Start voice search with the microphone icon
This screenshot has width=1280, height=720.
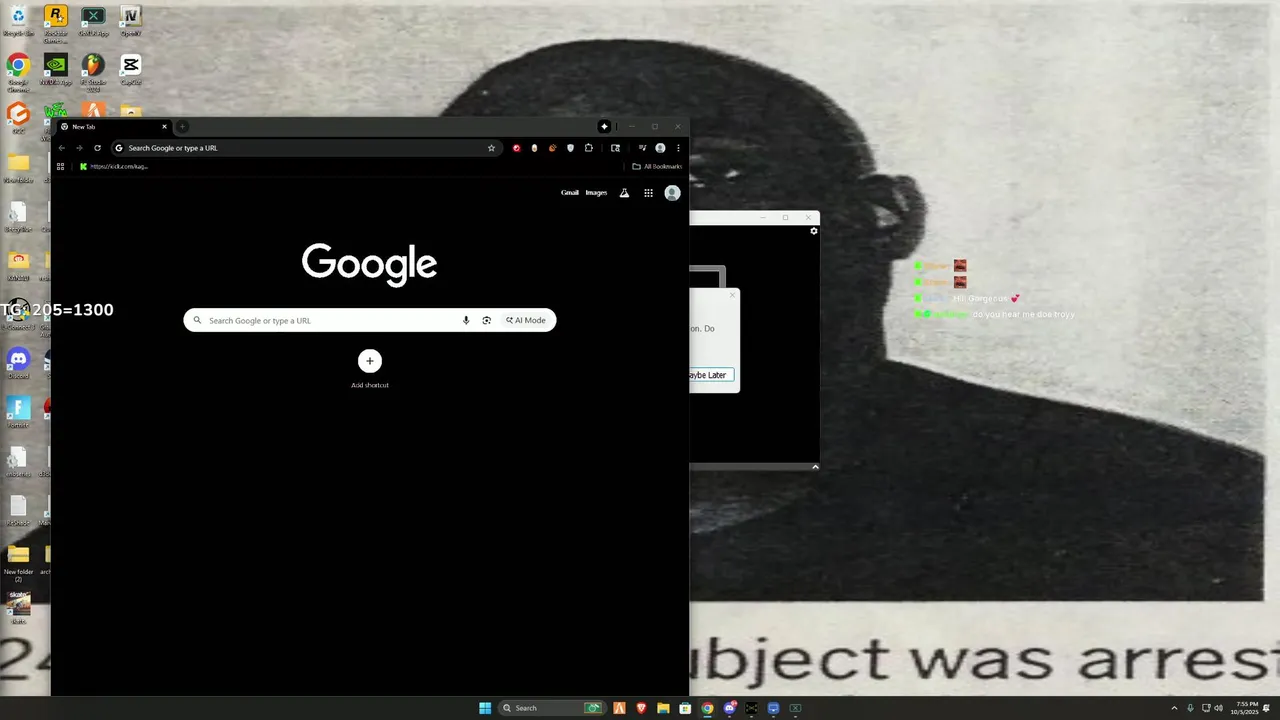pos(465,320)
